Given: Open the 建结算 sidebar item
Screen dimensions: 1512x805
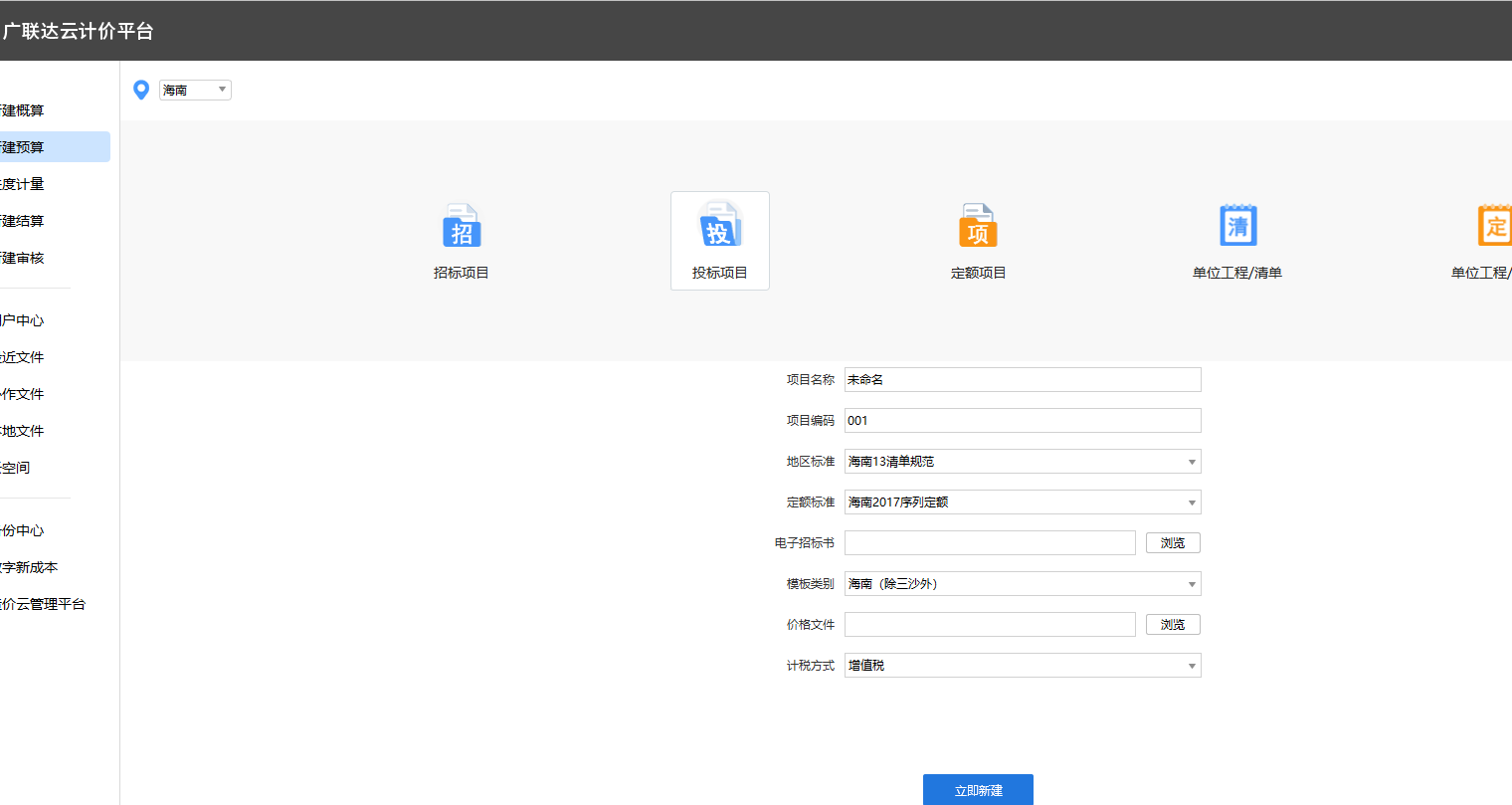Looking at the screenshot, I should 55,221.
